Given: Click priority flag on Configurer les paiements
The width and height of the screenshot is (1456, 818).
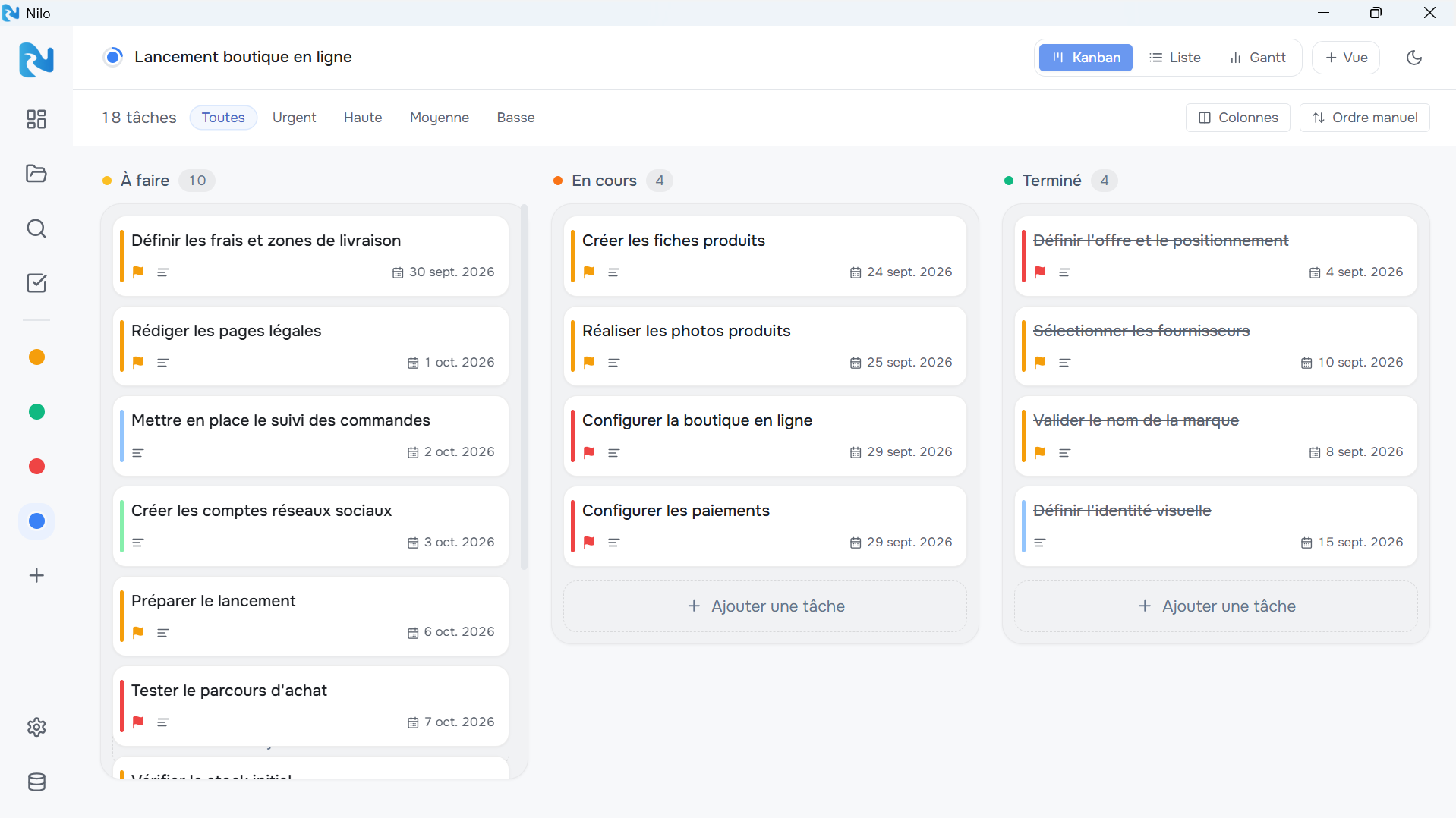Looking at the screenshot, I should (589, 543).
